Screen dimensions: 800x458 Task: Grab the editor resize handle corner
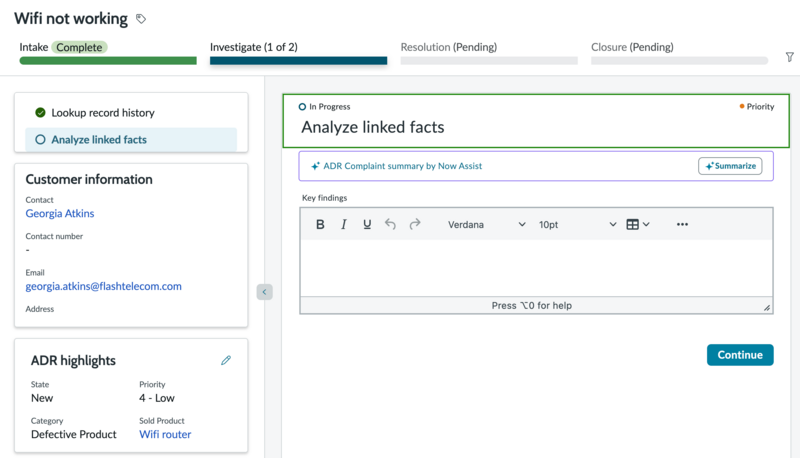pyautogui.click(x=767, y=307)
